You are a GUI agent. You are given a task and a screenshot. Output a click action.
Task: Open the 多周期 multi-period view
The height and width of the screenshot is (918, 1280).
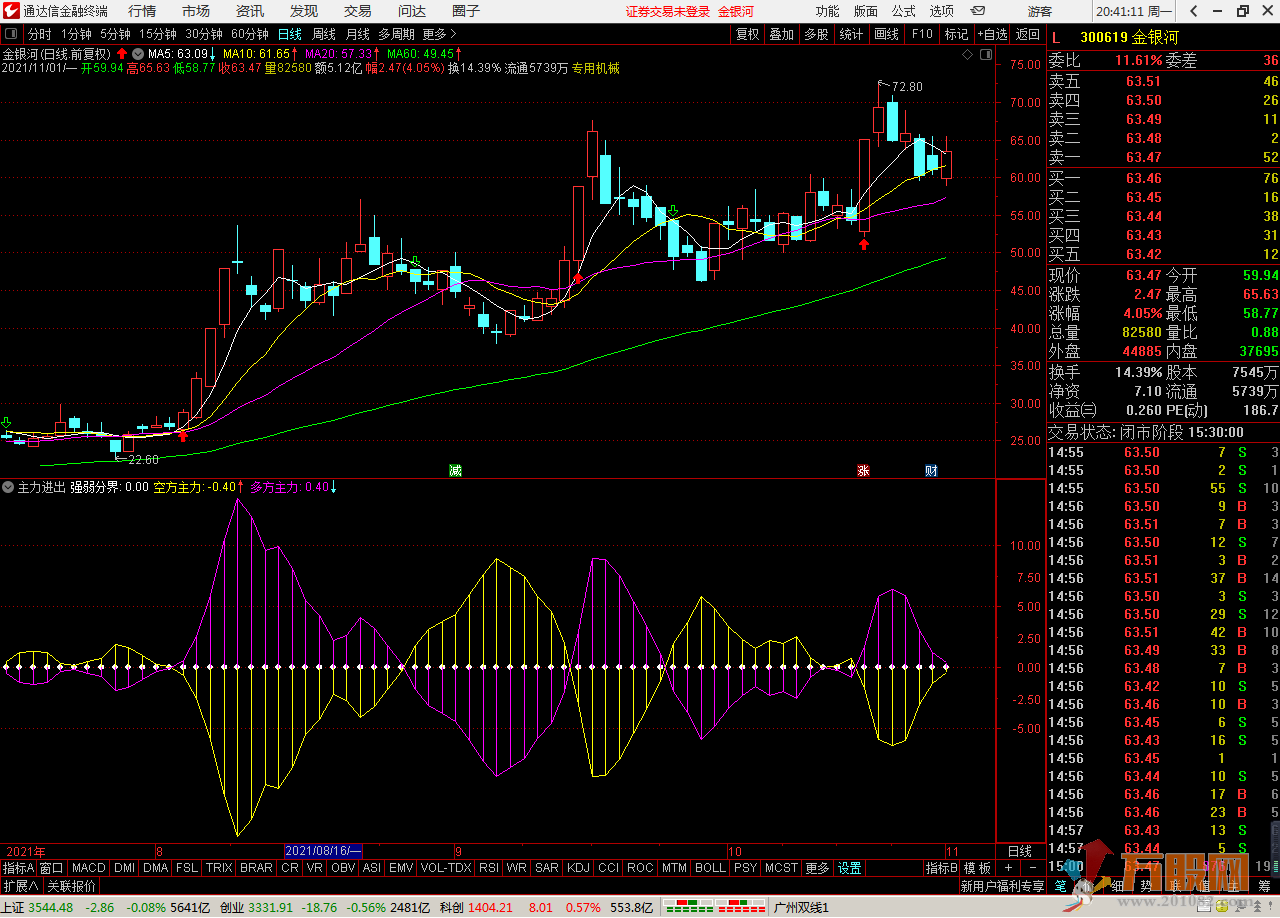[x=396, y=34]
